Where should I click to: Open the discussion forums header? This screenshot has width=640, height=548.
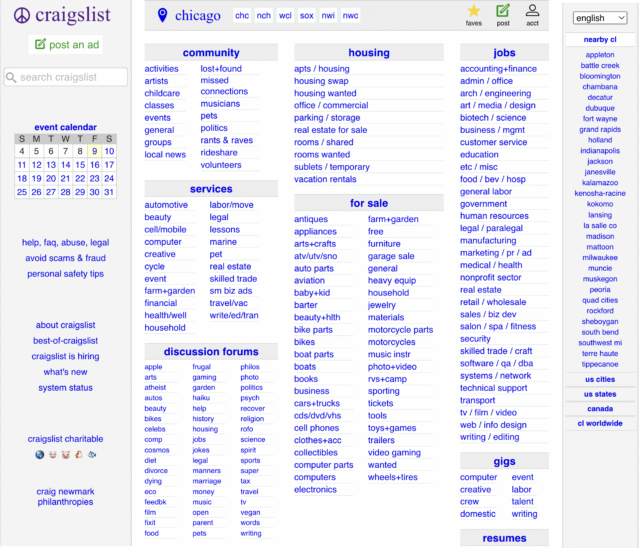pos(211,352)
